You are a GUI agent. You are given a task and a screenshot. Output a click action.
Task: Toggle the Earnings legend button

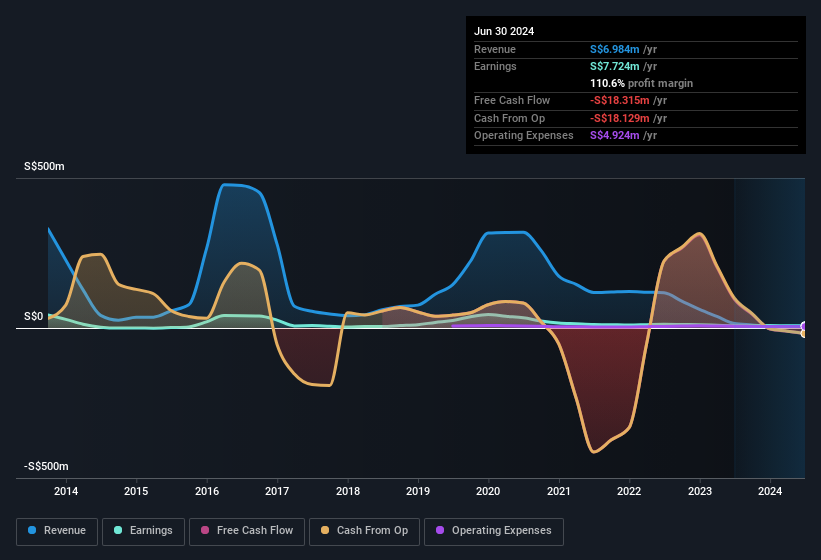point(143,532)
